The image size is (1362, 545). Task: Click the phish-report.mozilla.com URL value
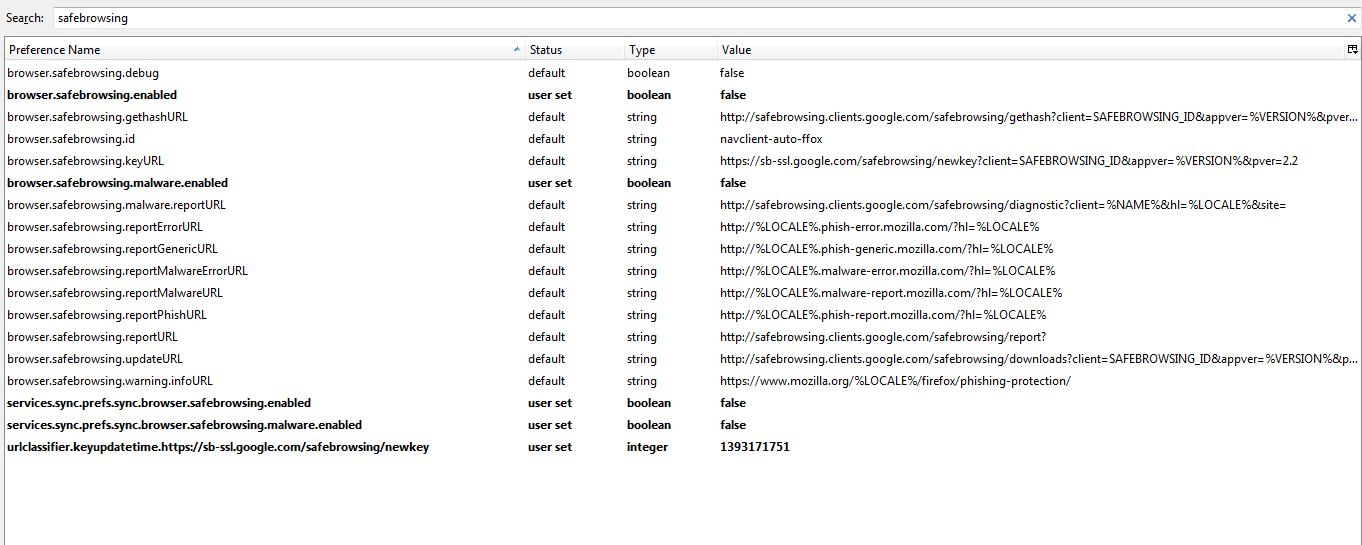coord(883,315)
